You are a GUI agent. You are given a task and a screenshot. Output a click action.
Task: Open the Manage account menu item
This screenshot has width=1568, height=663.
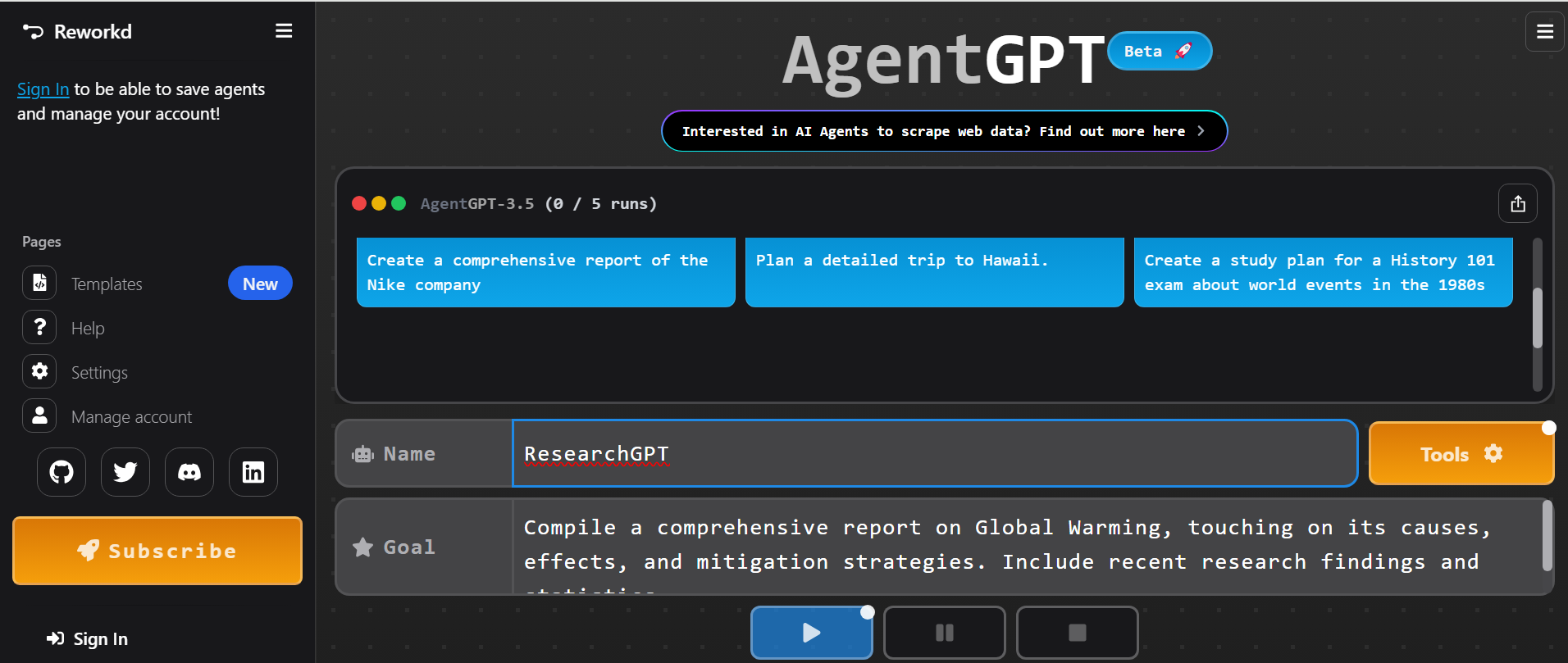point(131,416)
